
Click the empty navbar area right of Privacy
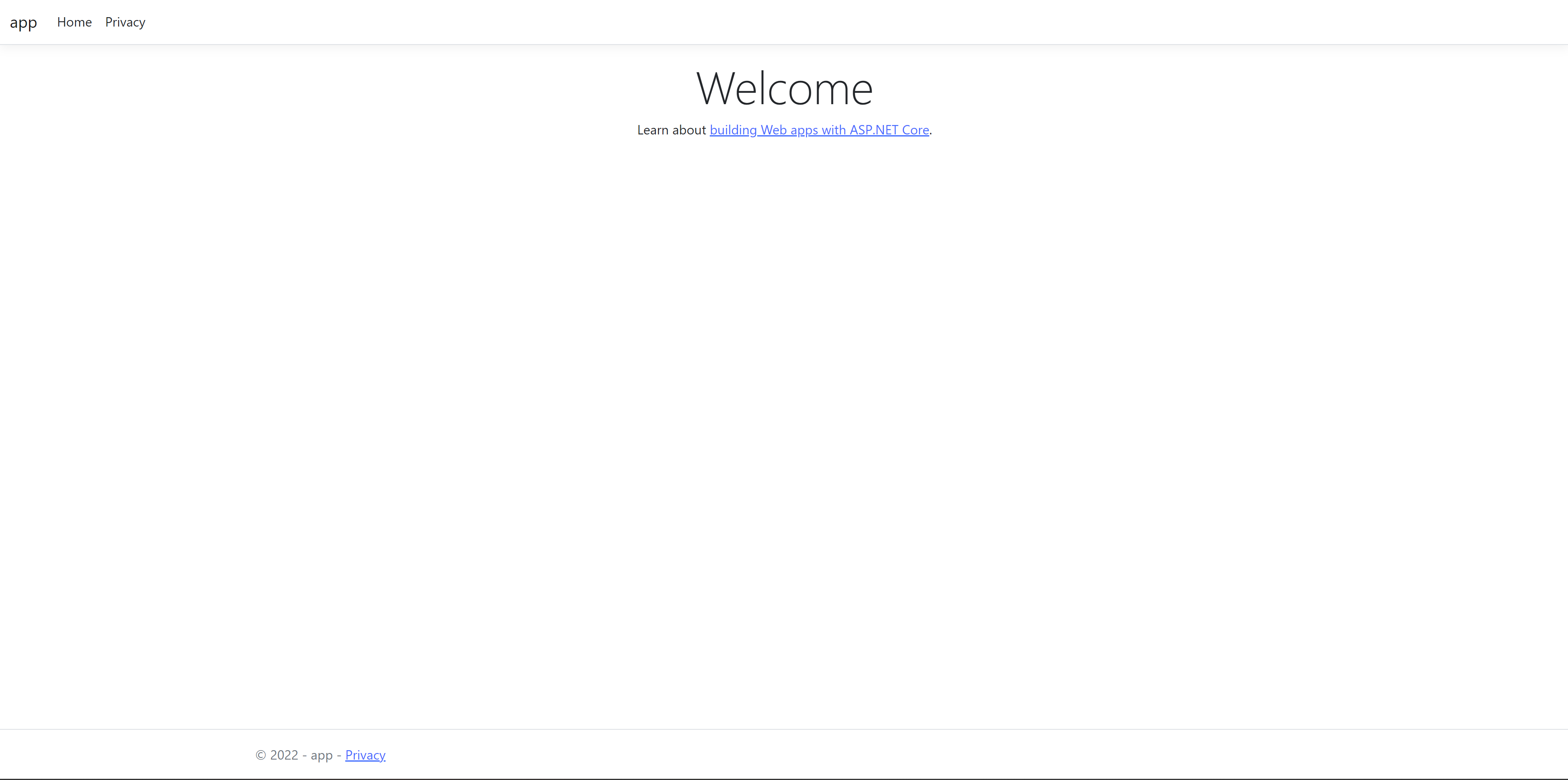[x=791, y=22]
